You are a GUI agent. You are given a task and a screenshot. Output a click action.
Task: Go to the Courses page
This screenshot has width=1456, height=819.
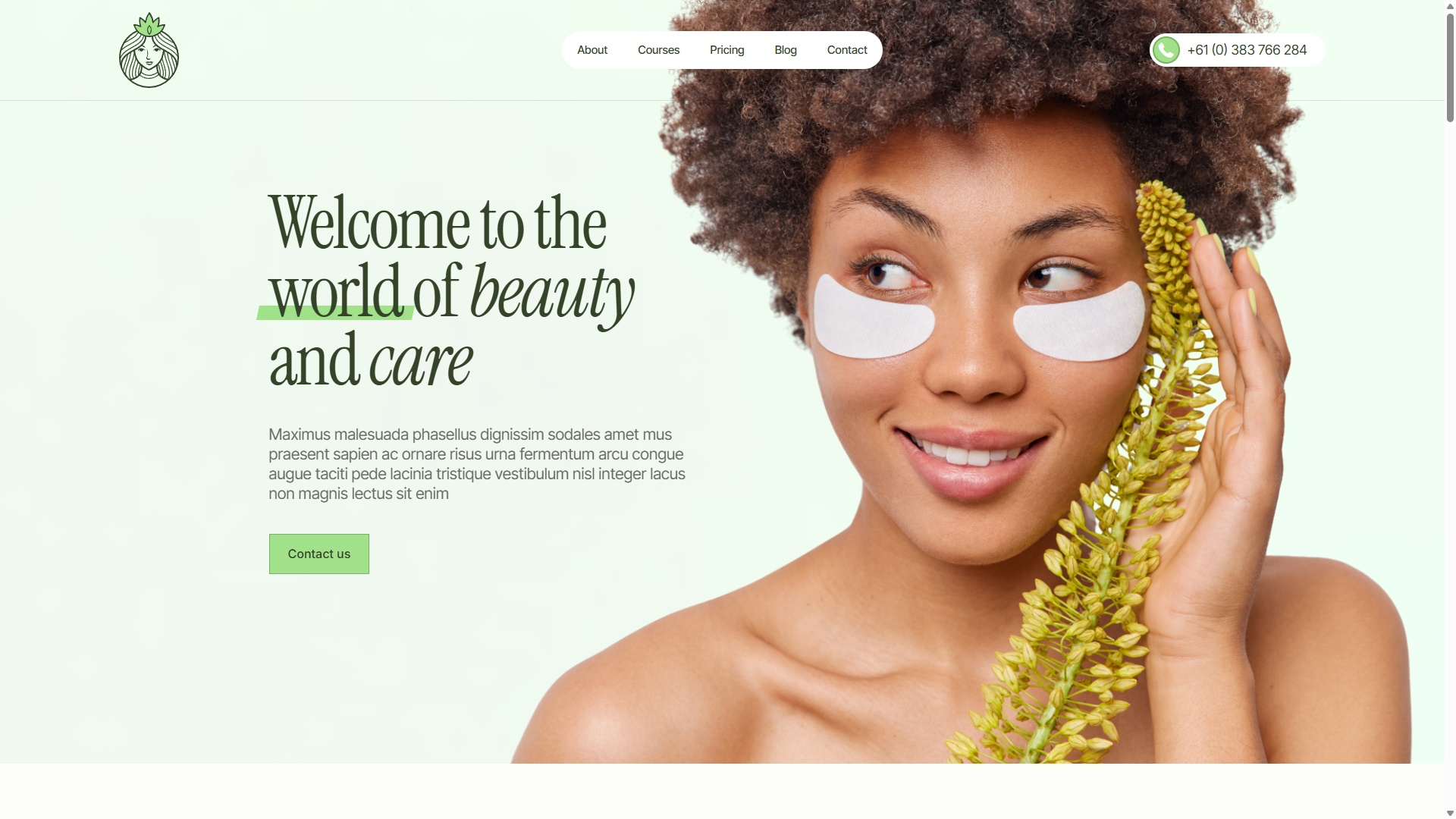tap(658, 50)
